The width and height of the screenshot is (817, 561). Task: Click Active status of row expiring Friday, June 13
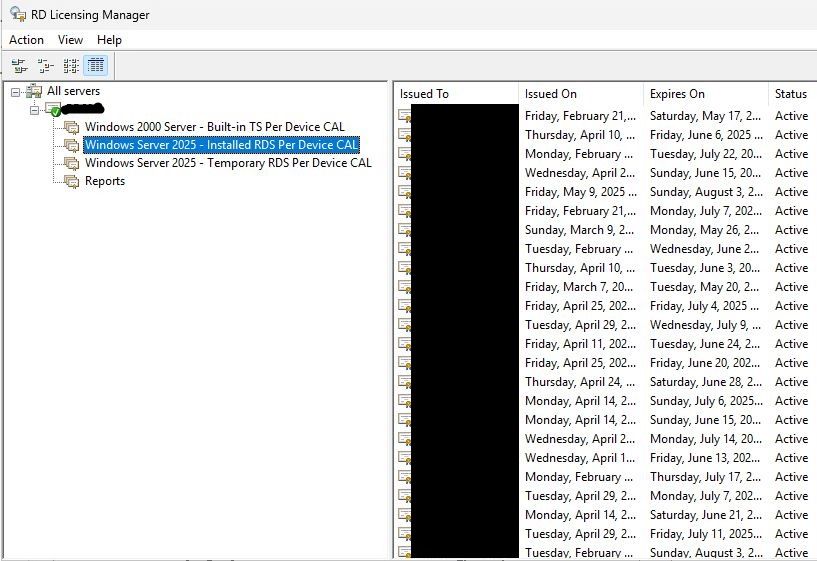[x=791, y=458]
